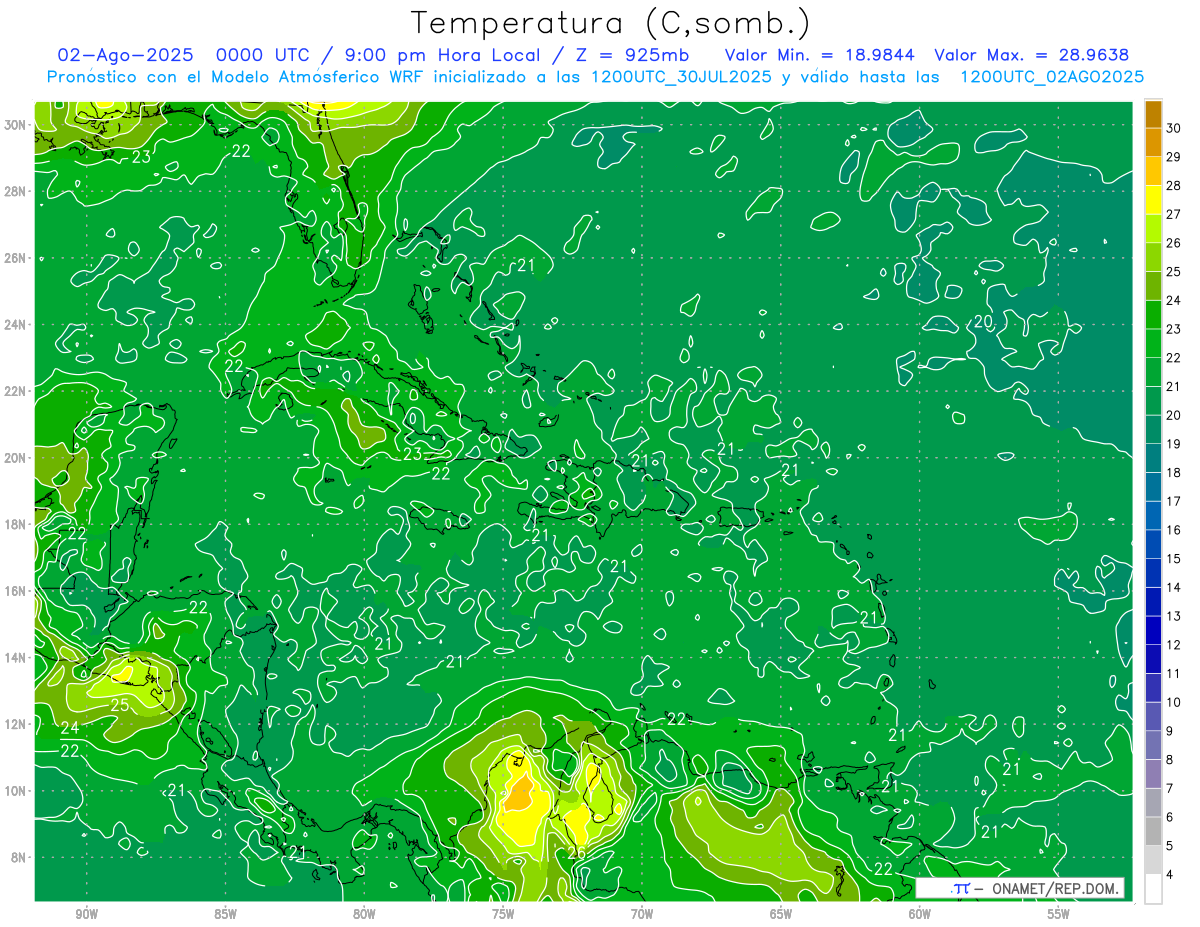Click the colorbar label "7"

(x=1169, y=788)
